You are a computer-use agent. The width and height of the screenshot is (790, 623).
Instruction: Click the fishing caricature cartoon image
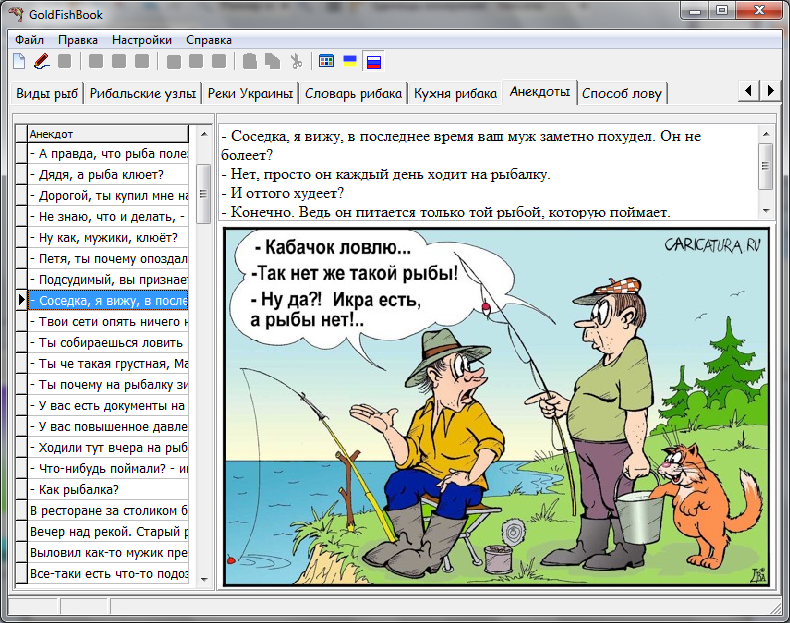(496, 406)
